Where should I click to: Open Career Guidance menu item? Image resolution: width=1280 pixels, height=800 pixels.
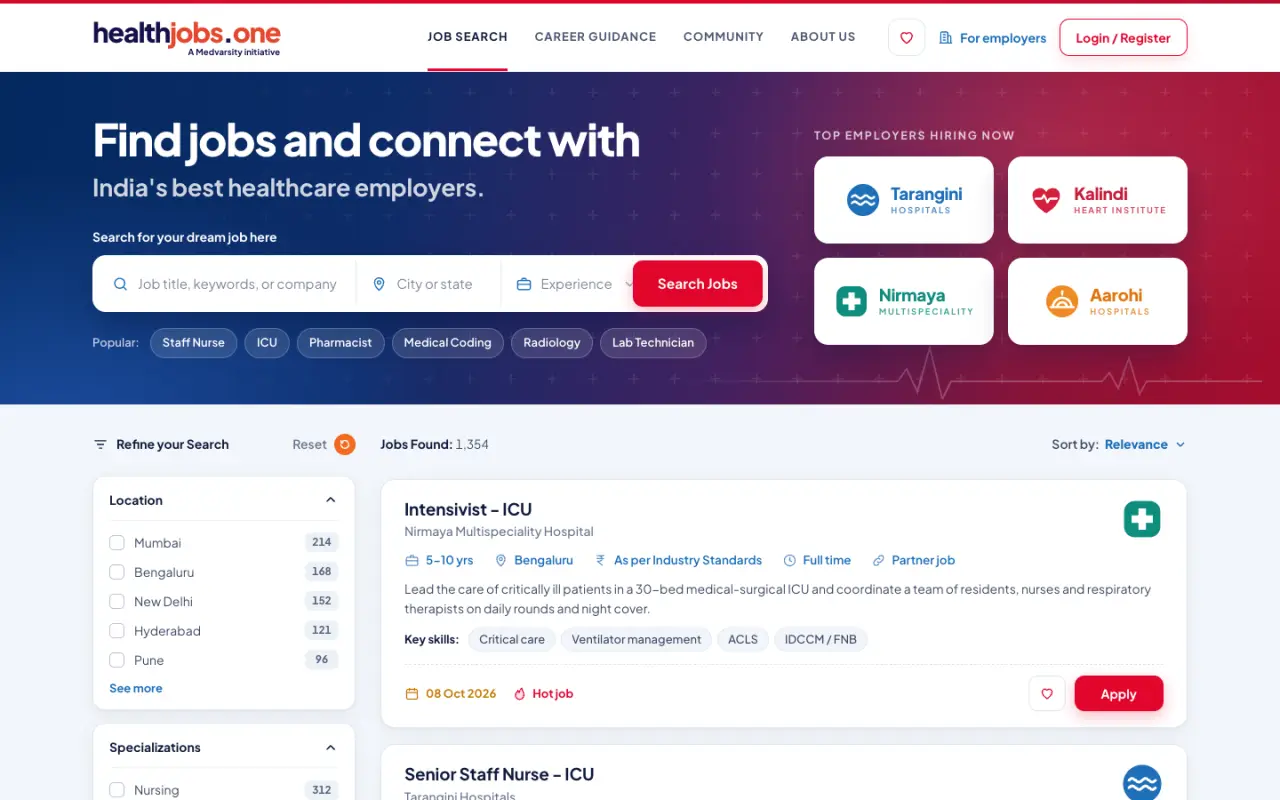coord(595,37)
